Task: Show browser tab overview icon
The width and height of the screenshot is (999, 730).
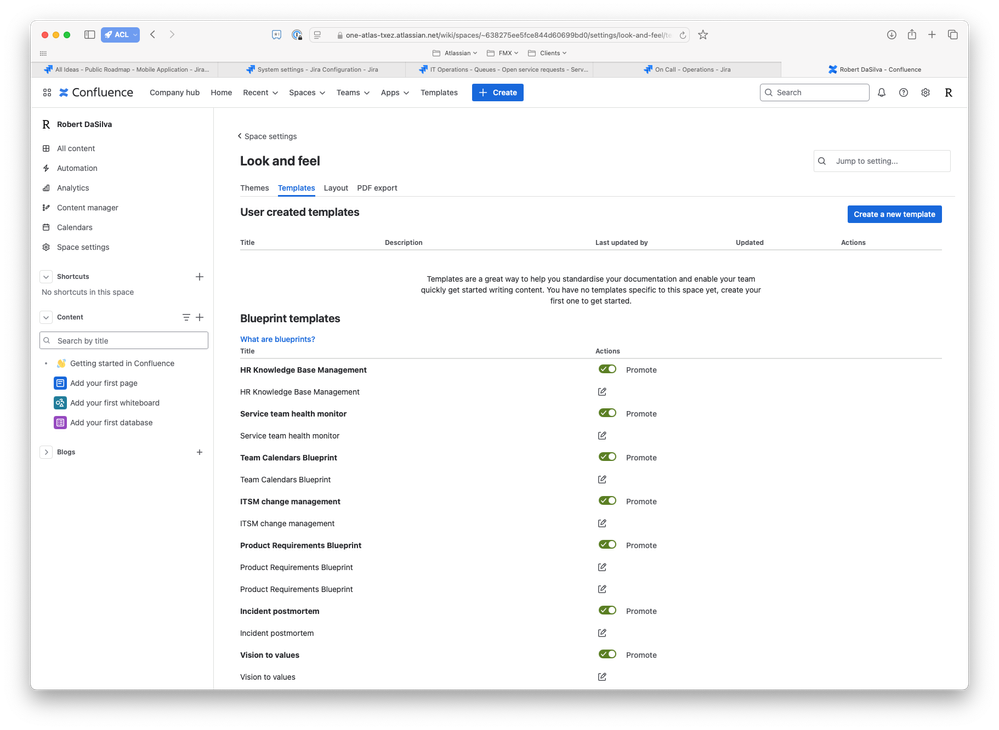Action: click(952, 34)
